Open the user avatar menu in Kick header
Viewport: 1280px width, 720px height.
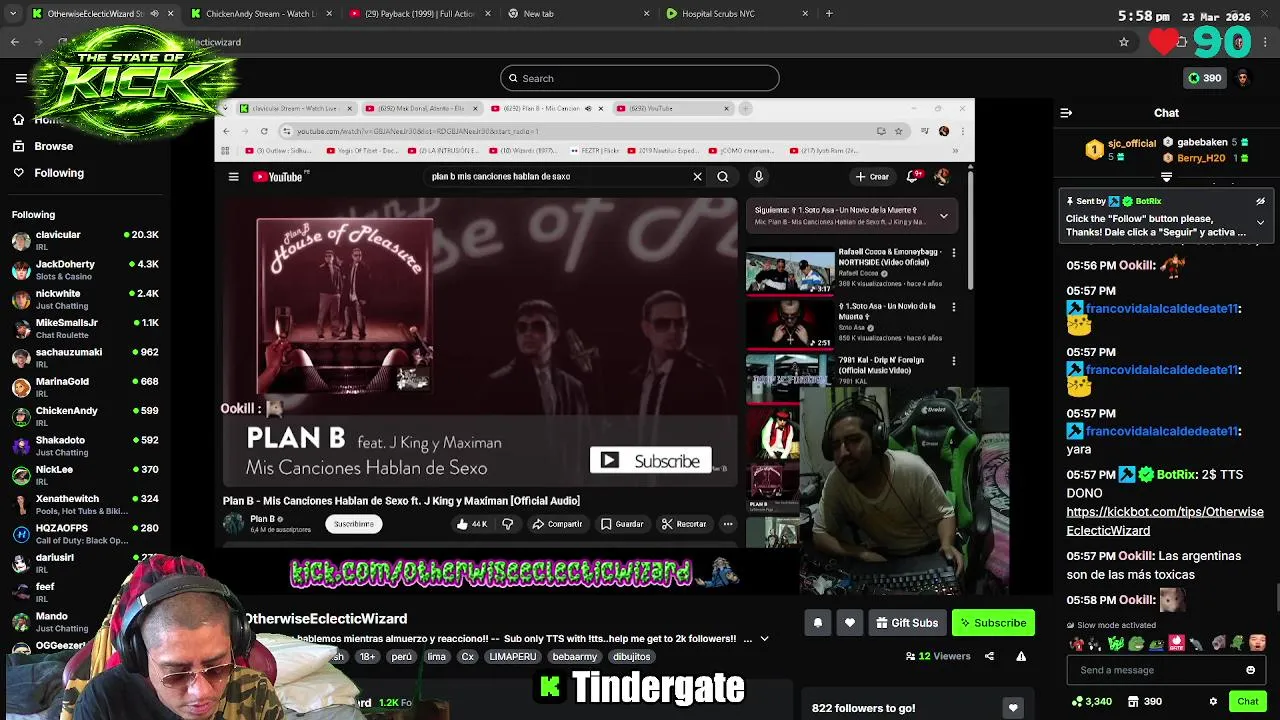(x=1243, y=78)
